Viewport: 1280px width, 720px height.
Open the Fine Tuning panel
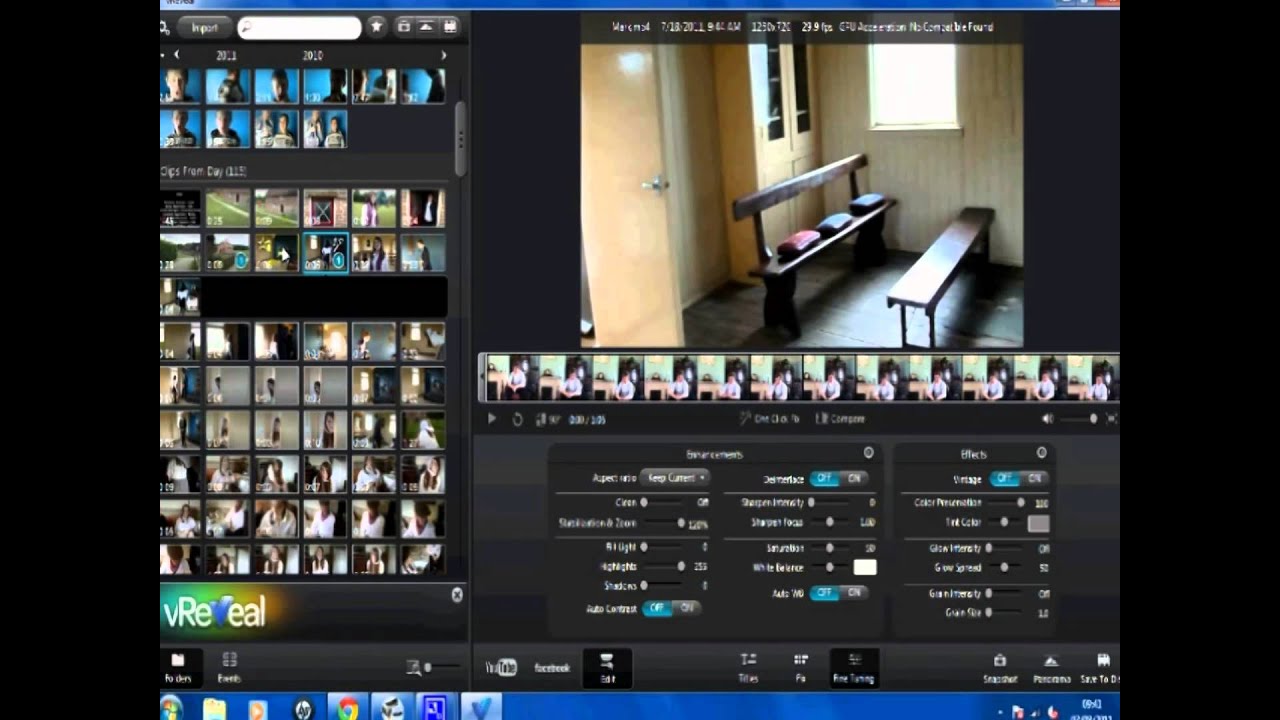pos(854,661)
